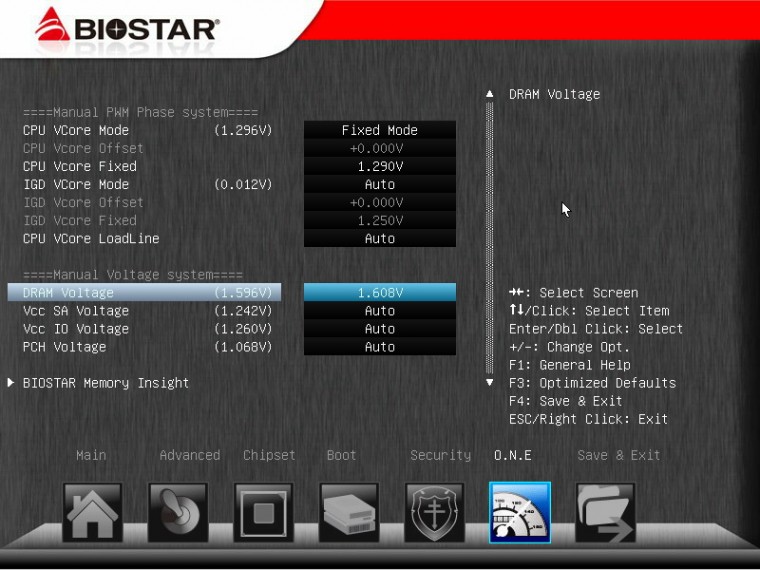Click the Vcc SA reading (1.242V)
The image size is (760, 570).
point(243,311)
